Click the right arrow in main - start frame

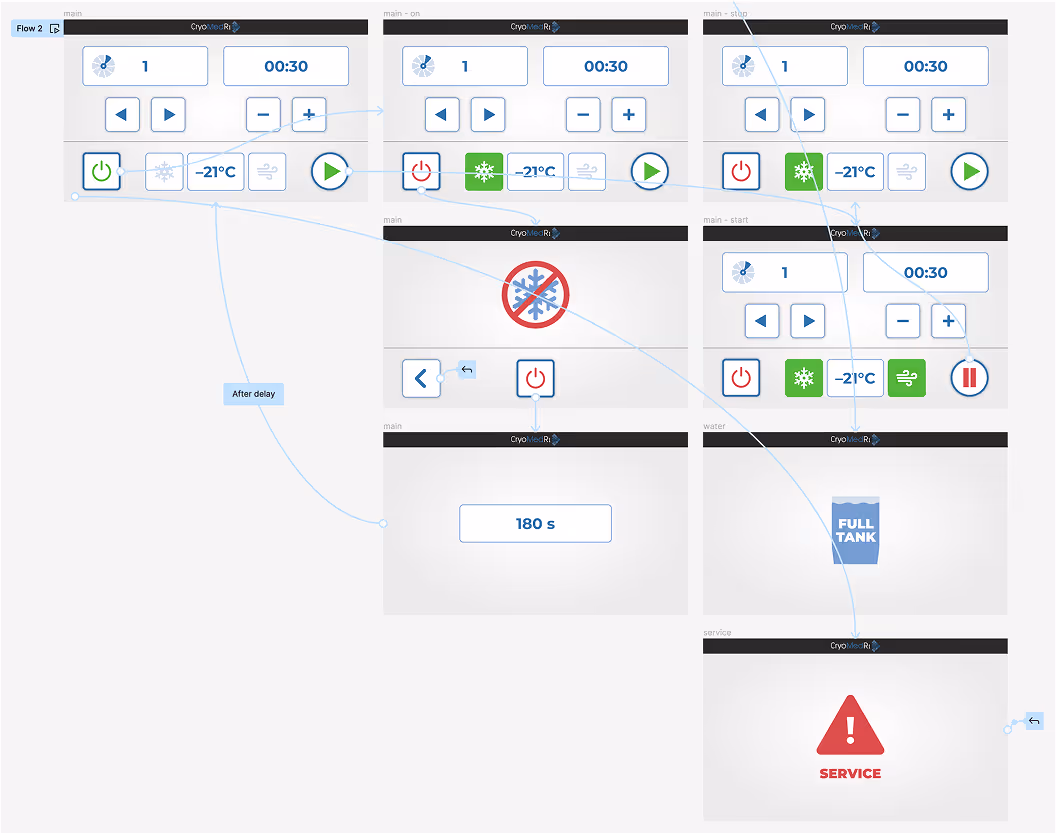[x=808, y=321]
